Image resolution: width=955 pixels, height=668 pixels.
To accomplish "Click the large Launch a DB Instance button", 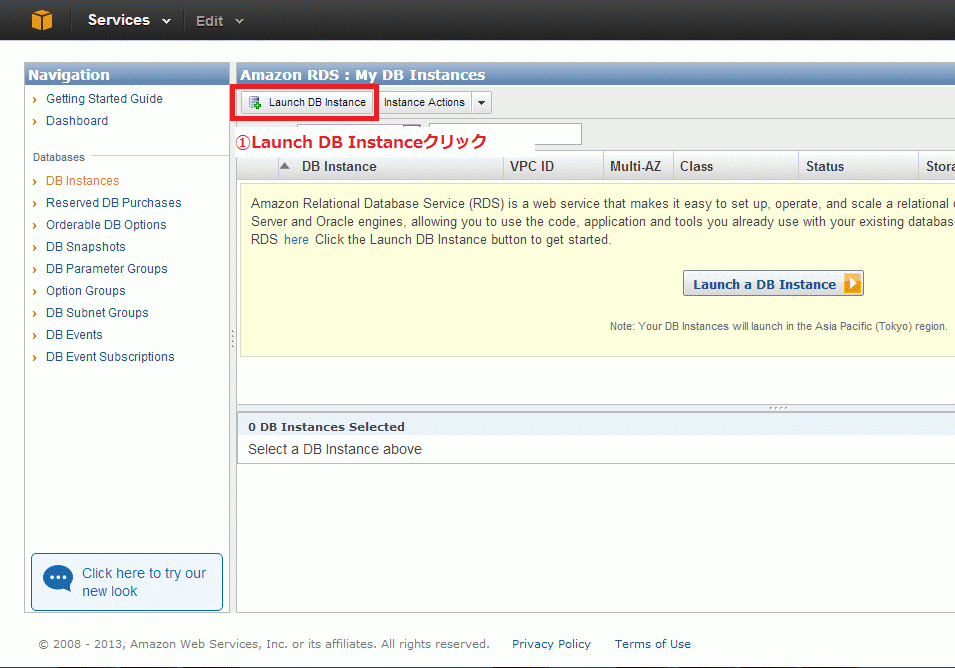I will [x=773, y=284].
